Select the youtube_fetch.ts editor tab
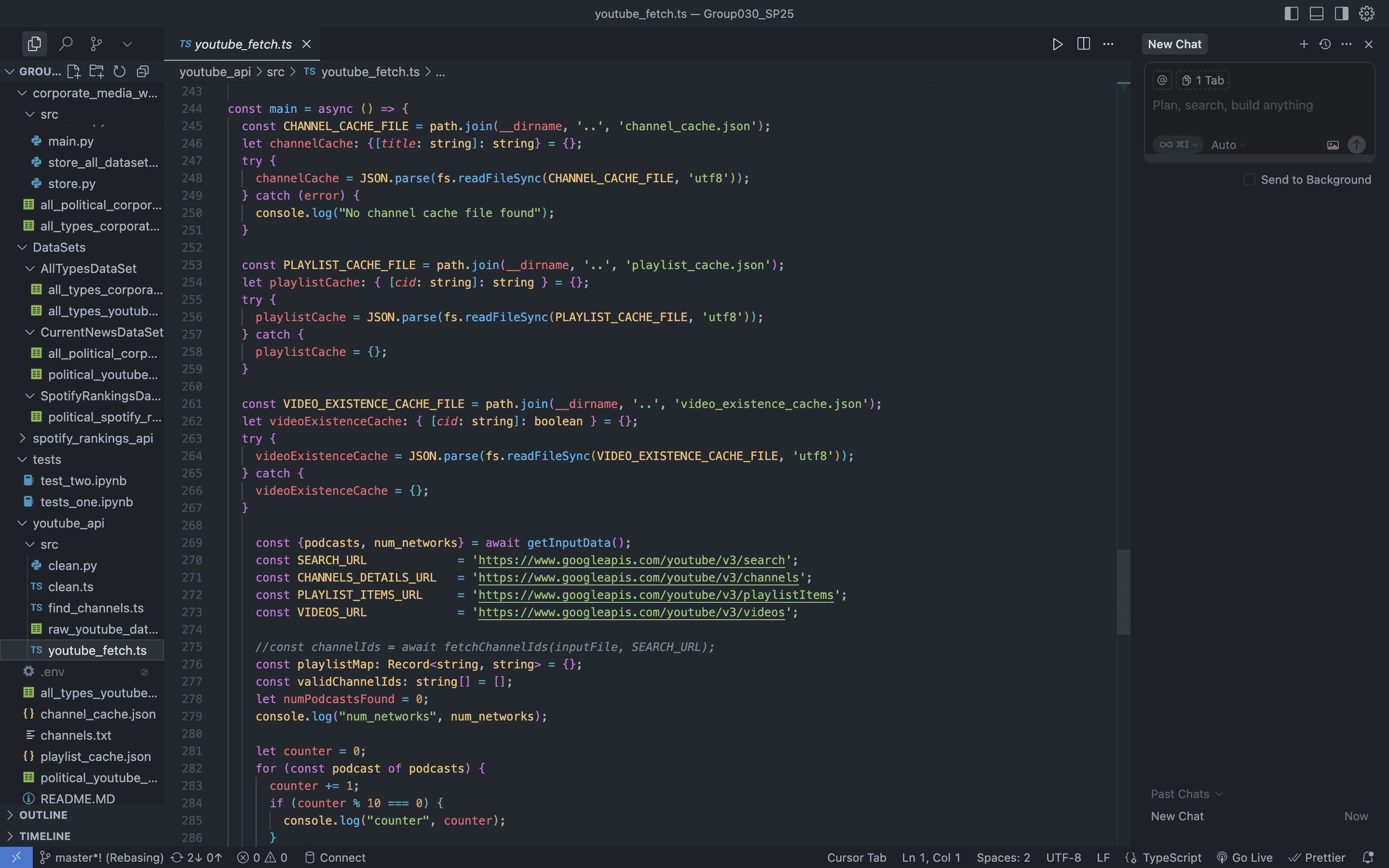The width and height of the screenshot is (1389, 868). [243, 44]
